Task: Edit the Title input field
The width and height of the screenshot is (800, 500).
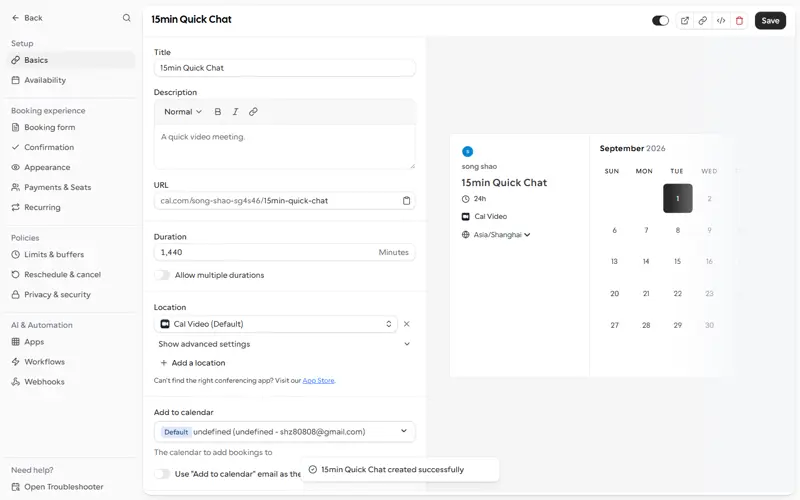Action: (285, 68)
